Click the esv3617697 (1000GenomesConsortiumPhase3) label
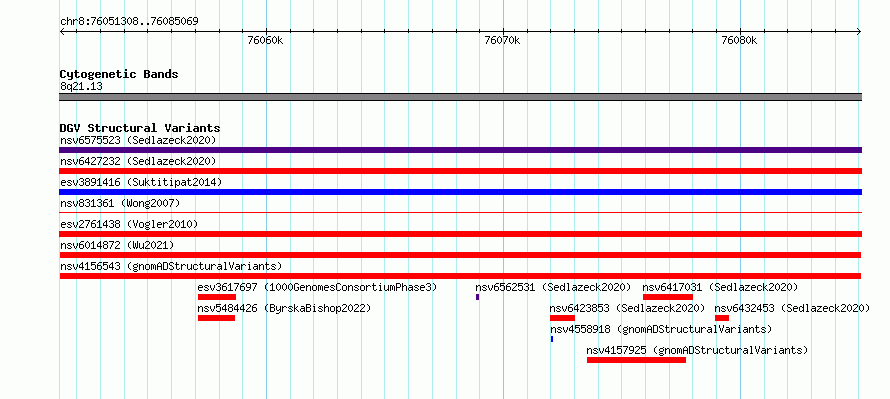Viewport: 890px width, 399px height. point(317,287)
